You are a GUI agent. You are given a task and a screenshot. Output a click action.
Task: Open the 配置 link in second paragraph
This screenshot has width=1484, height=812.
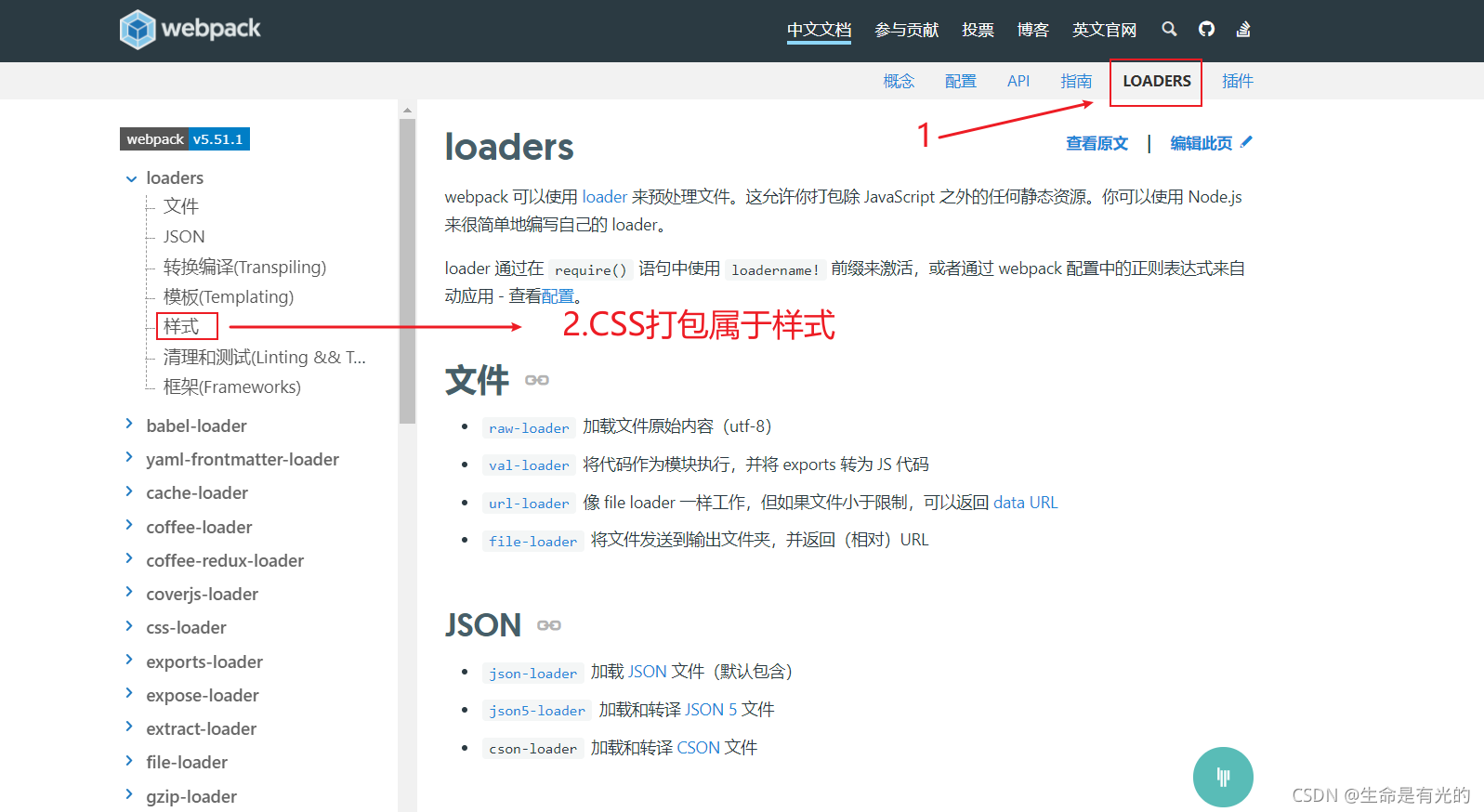point(558,296)
